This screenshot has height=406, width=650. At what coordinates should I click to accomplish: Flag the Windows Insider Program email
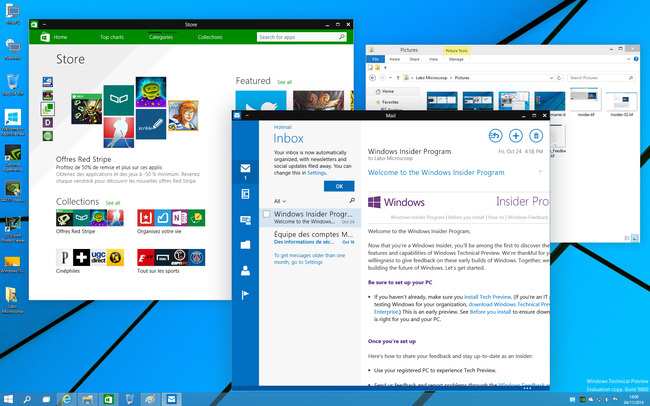(540, 172)
